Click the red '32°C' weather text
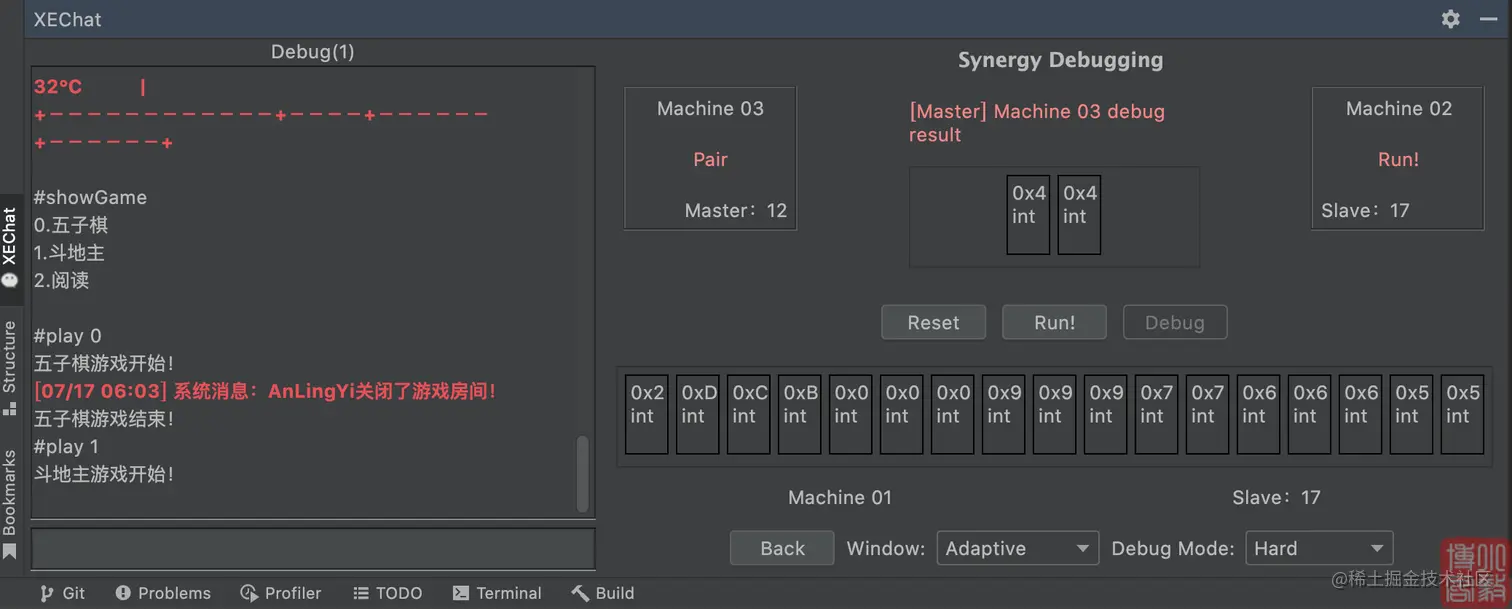 [x=58, y=87]
